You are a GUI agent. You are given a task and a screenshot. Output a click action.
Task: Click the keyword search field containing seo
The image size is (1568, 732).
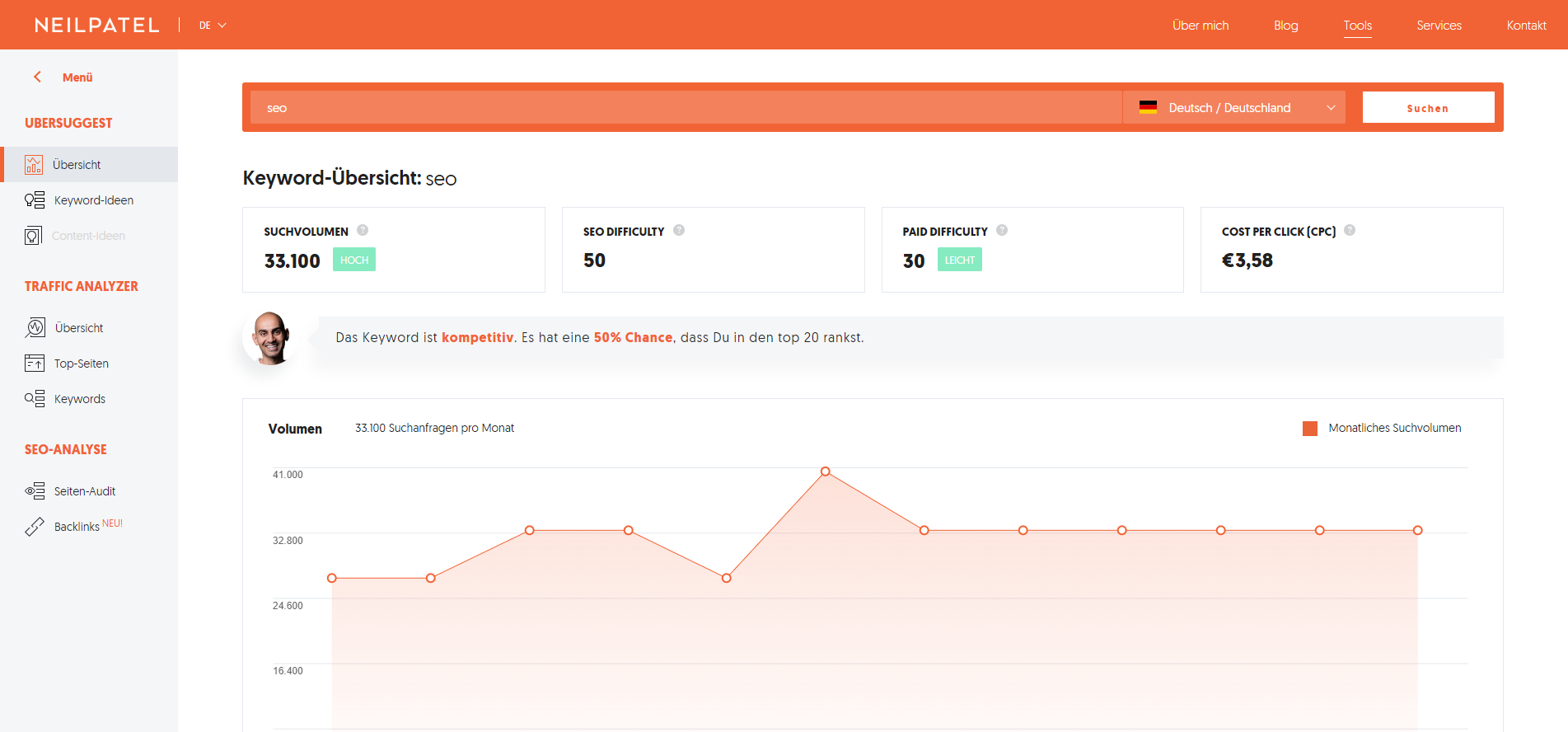click(686, 107)
